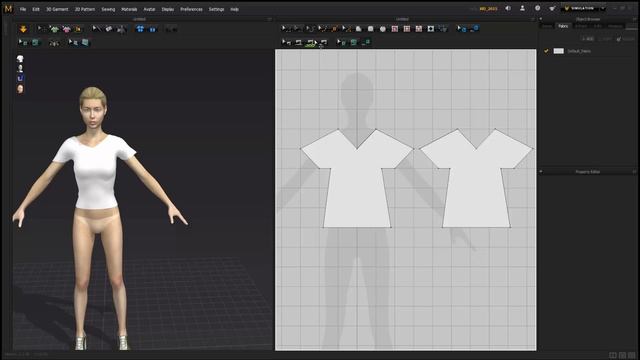
Task: Click the face icon at the 3D view's left edge
Action: (x=20, y=89)
